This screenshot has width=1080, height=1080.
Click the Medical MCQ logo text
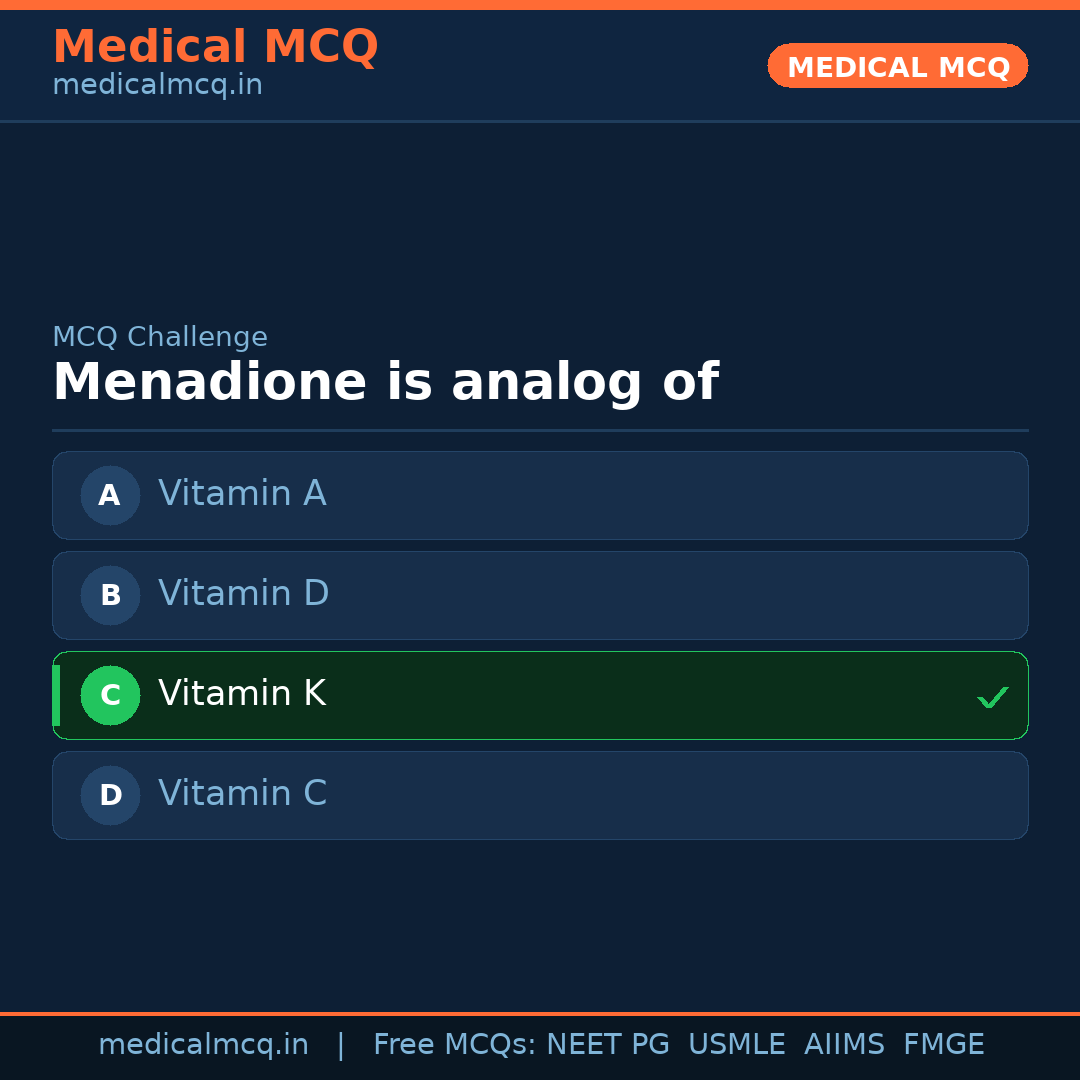click(x=215, y=46)
